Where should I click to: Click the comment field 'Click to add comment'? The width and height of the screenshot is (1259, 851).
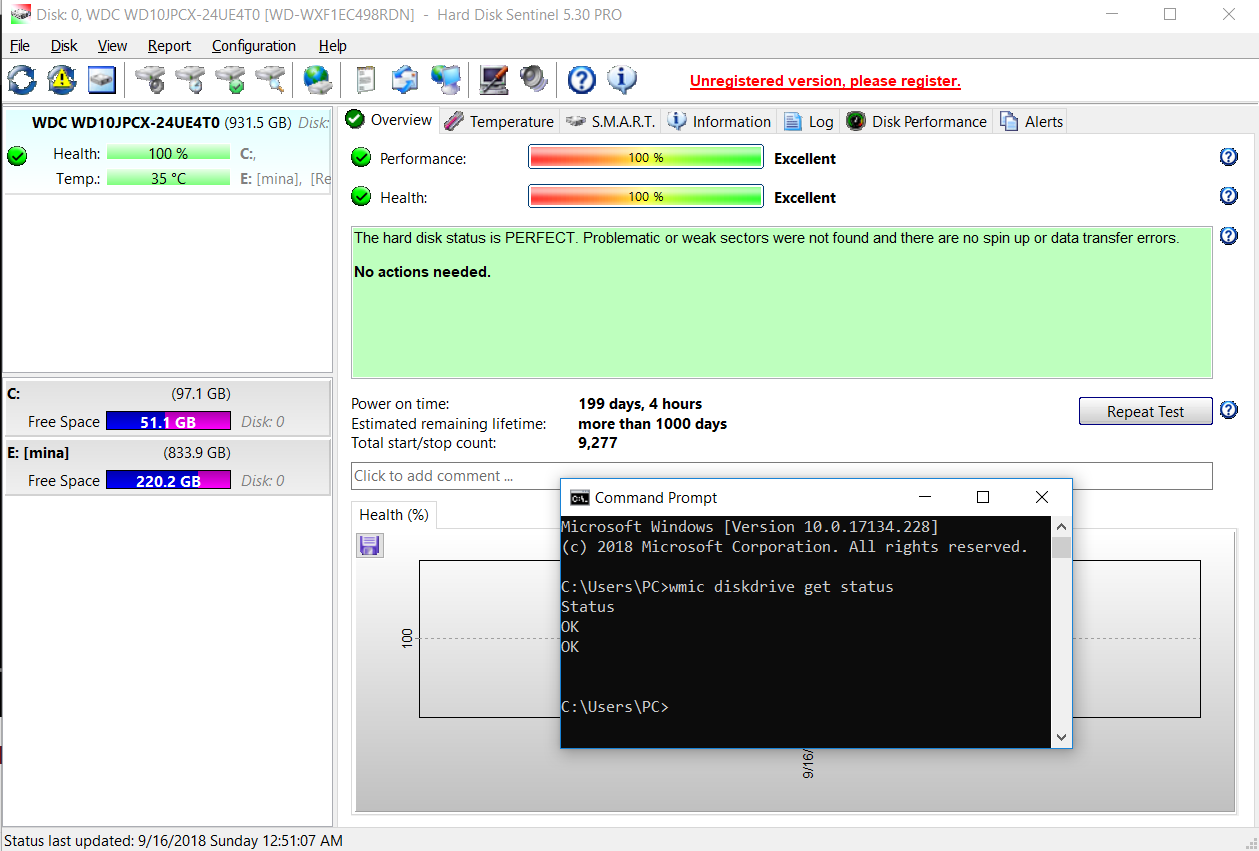tap(781, 476)
